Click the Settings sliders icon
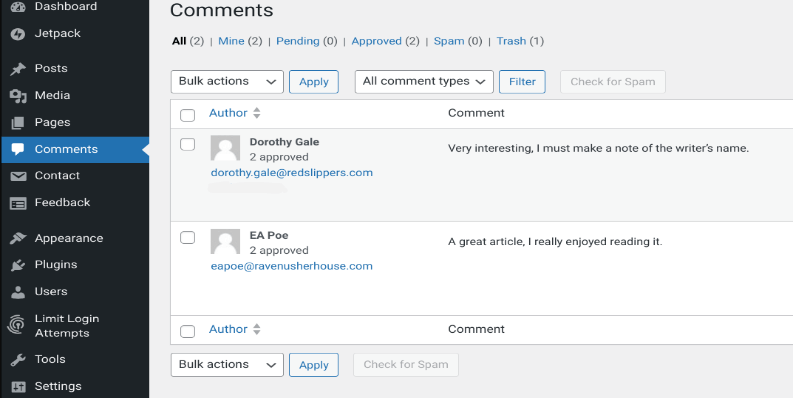The width and height of the screenshot is (793, 398). click(18, 387)
